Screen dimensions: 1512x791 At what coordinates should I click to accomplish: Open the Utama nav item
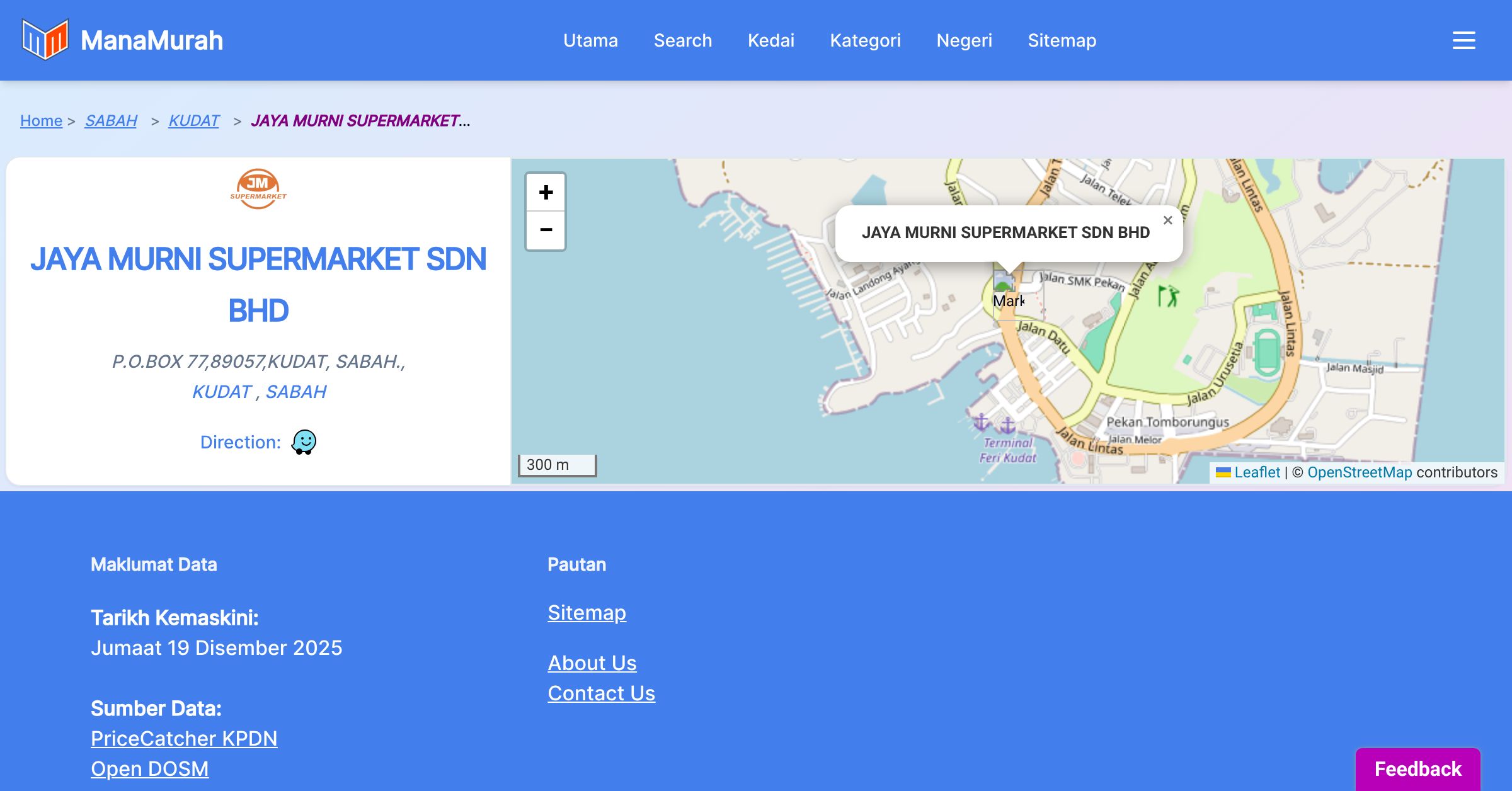(x=590, y=40)
